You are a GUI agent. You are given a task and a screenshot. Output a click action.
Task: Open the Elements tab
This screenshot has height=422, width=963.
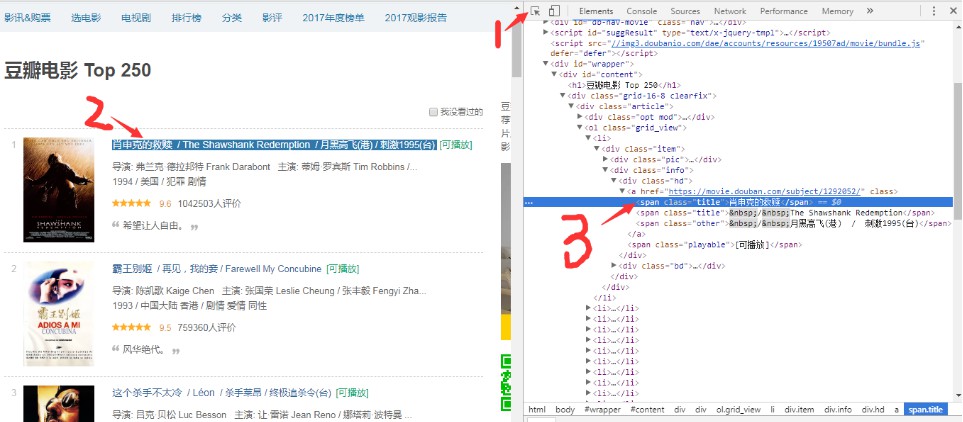pyautogui.click(x=596, y=11)
